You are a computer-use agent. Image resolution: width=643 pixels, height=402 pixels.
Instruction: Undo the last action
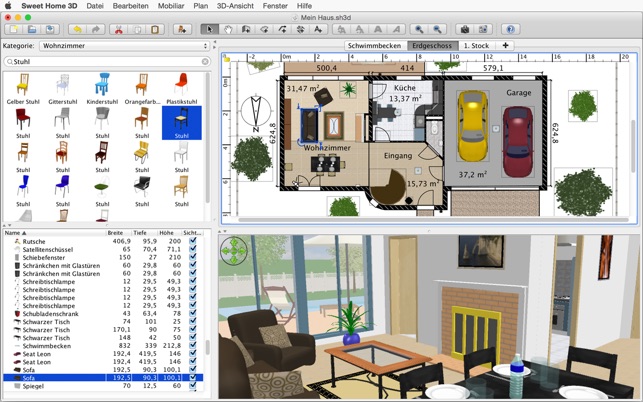78,30
